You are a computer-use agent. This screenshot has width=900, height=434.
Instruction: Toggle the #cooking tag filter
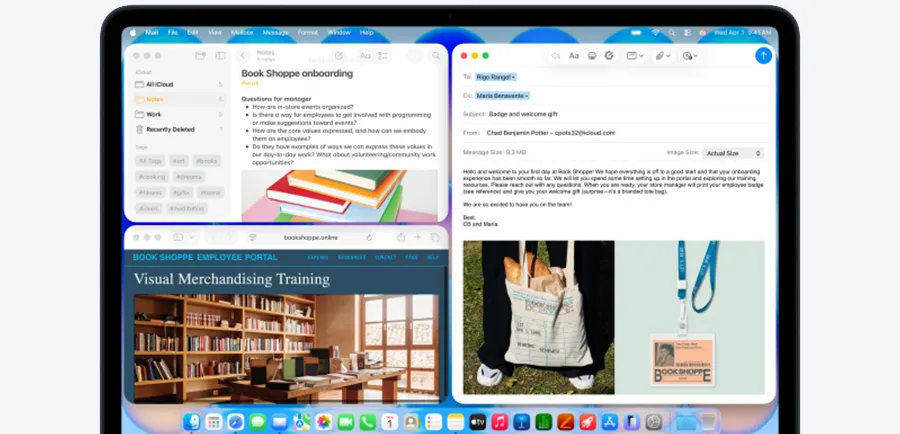click(151, 176)
